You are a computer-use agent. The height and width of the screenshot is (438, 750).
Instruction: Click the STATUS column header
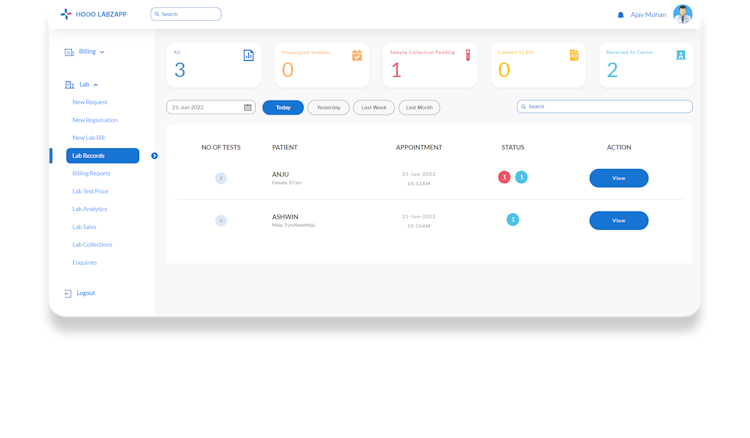pyautogui.click(x=513, y=147)
